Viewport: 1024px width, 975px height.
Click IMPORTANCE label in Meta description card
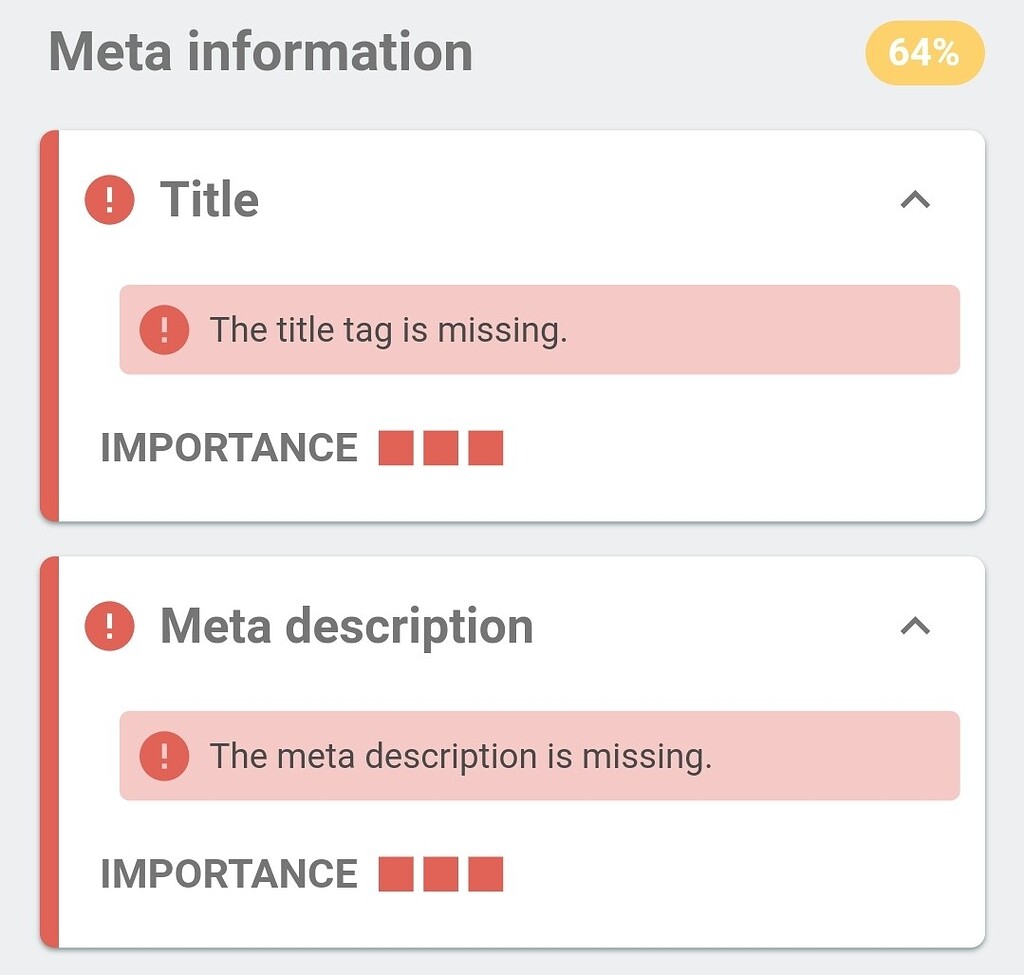click(229, 874)
